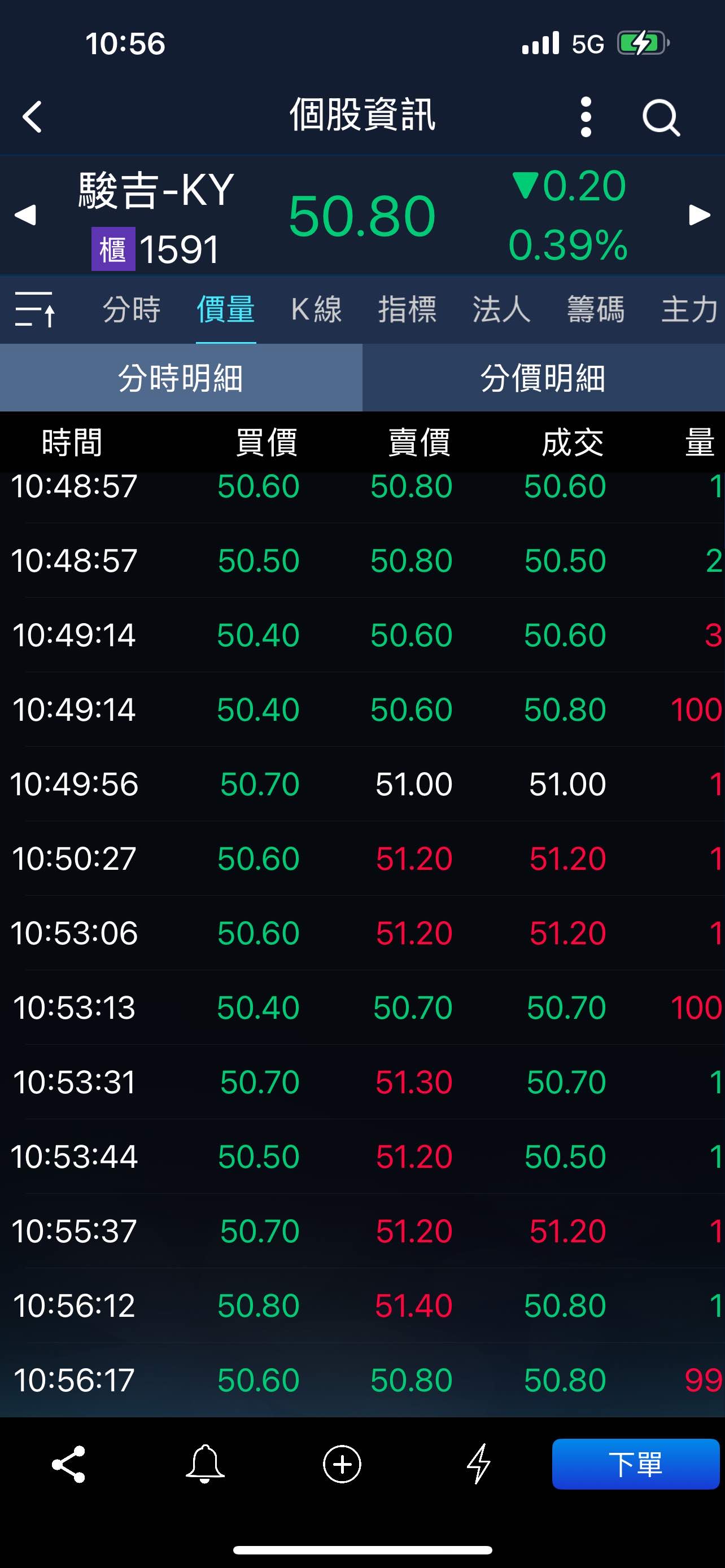Open quick order lightning icon
725x1568 pixels.
click(479, 1464)
